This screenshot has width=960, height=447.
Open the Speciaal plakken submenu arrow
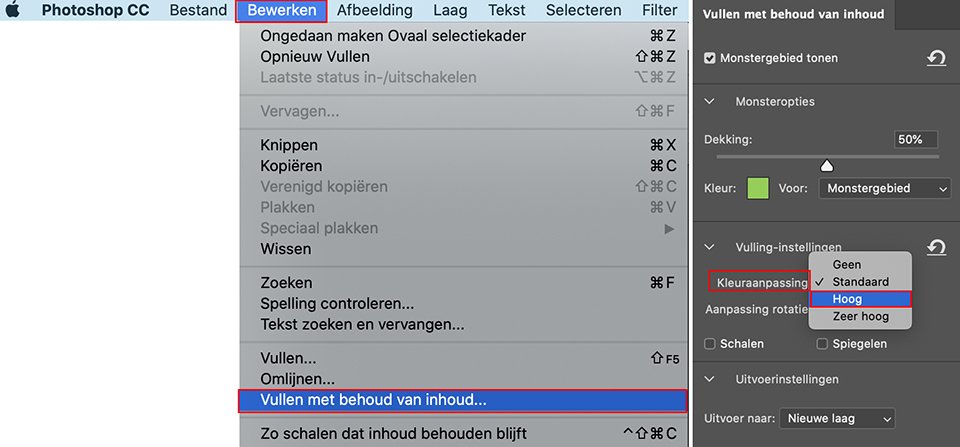pos(669,229)
